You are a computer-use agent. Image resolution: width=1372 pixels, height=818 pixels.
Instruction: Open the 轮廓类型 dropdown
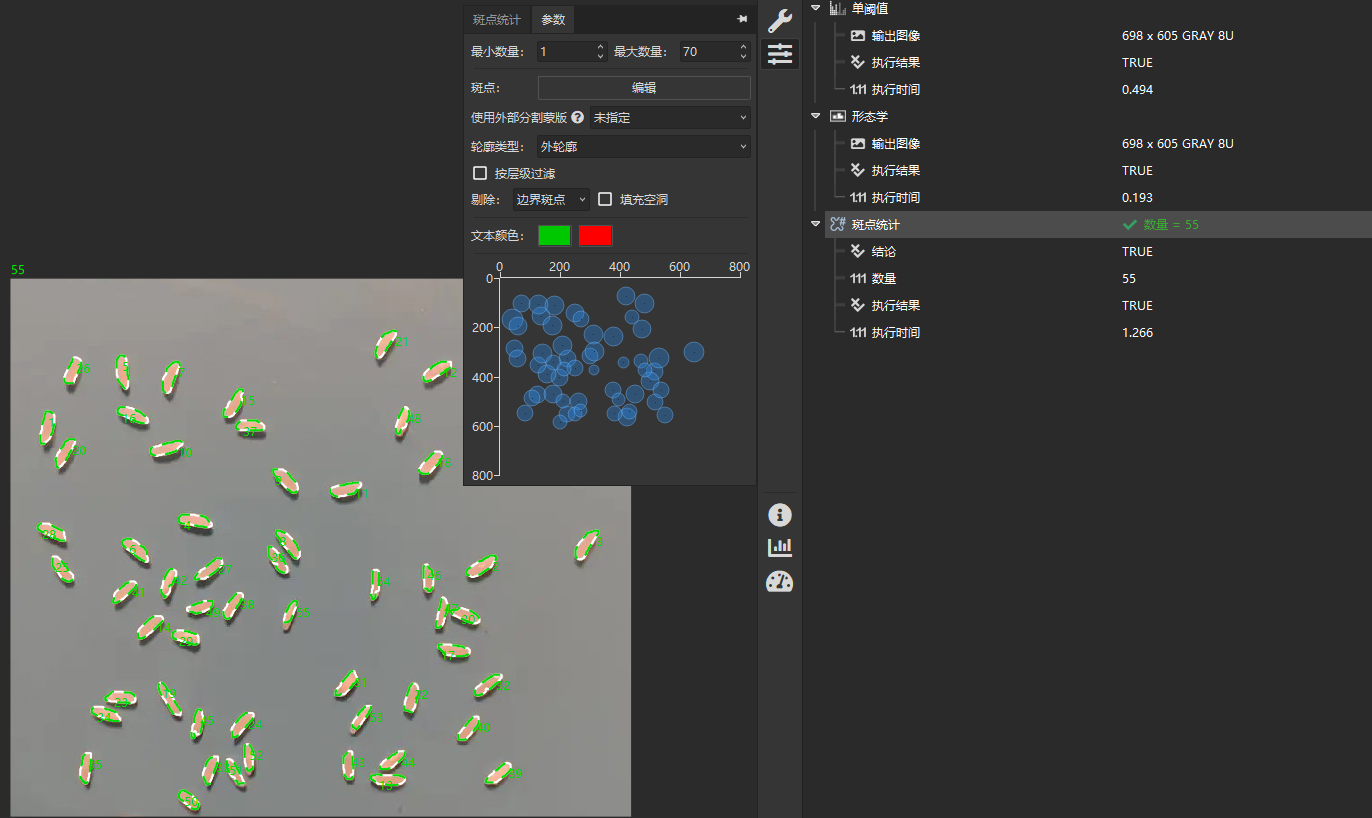click(643, 147)
